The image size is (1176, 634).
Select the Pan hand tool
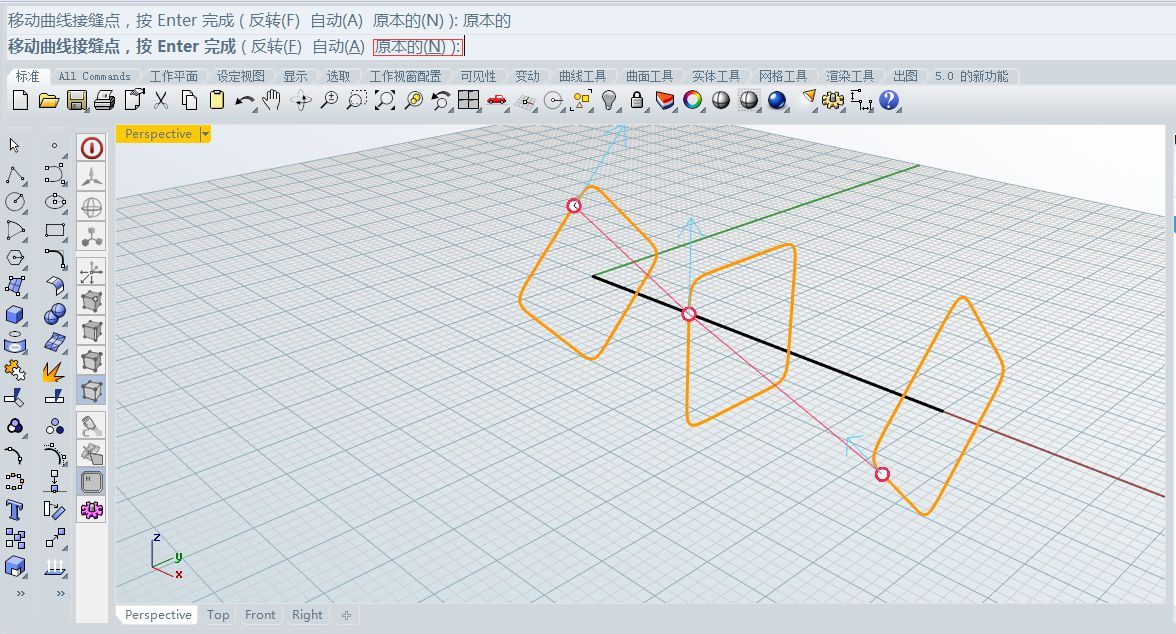(272, 100)
